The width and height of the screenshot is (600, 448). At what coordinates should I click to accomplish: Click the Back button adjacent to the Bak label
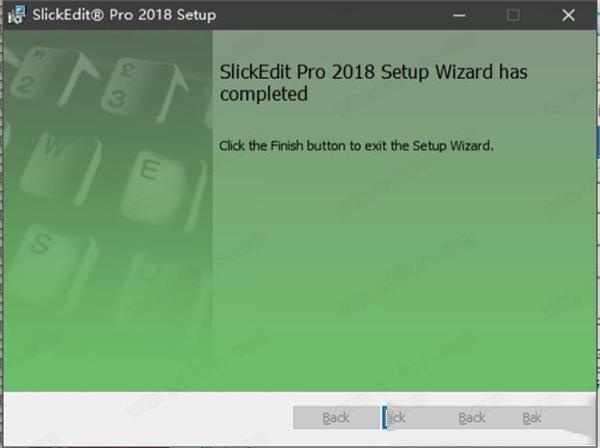pyautogui.click(x=471, y=417)
